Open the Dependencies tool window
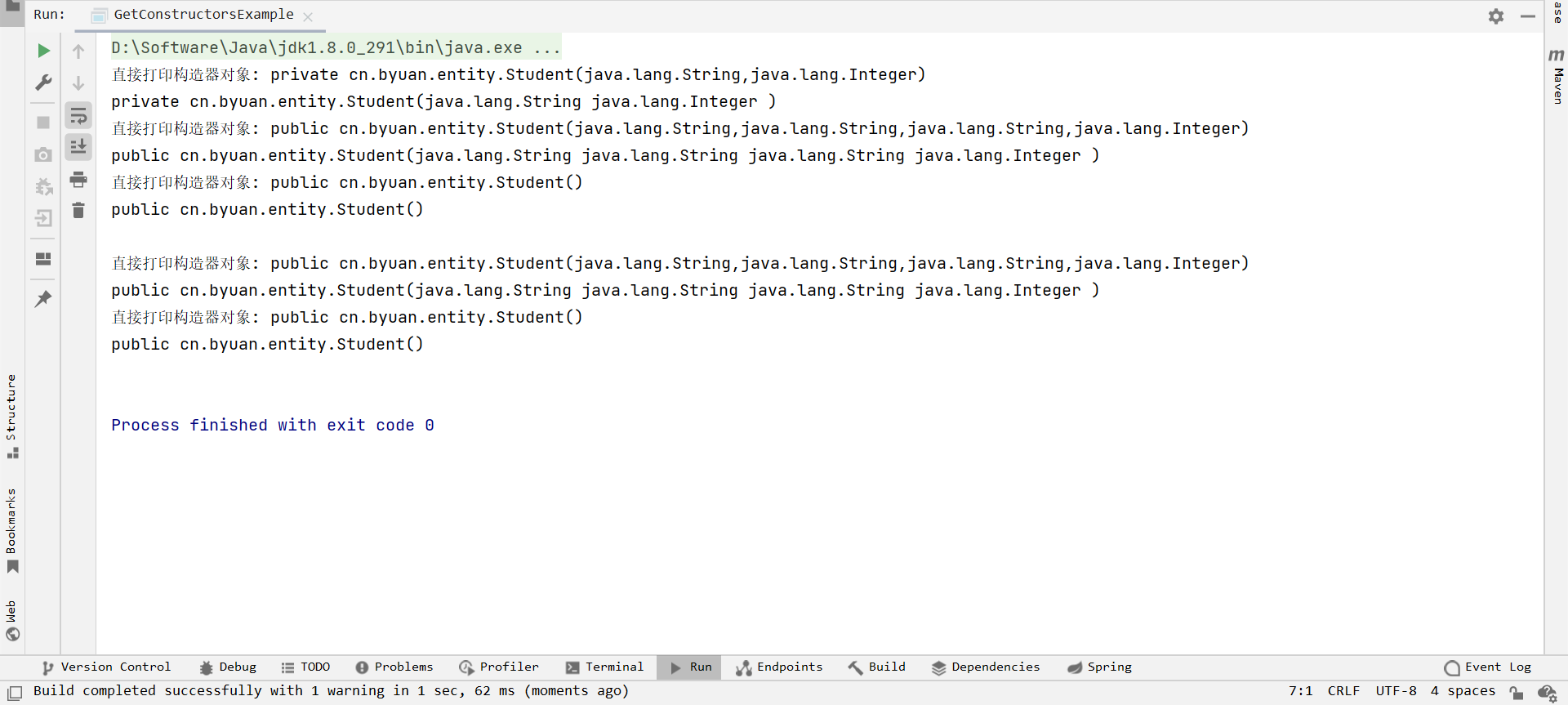Image resolution: width=1568 pixels, height=705 pixels. [x=986, y=667]
